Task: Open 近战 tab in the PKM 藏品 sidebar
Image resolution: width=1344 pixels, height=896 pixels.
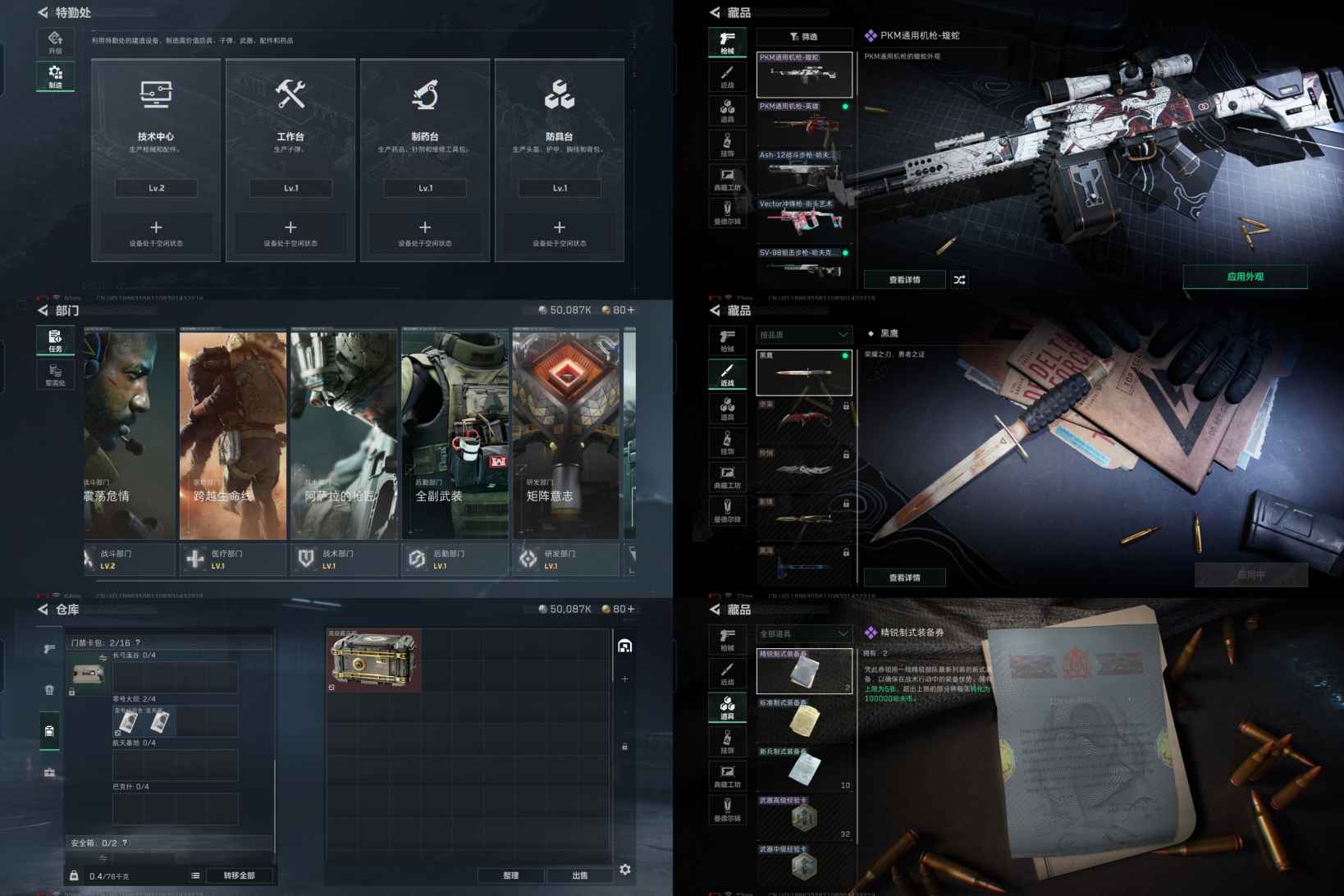Action: coord(727,76)
